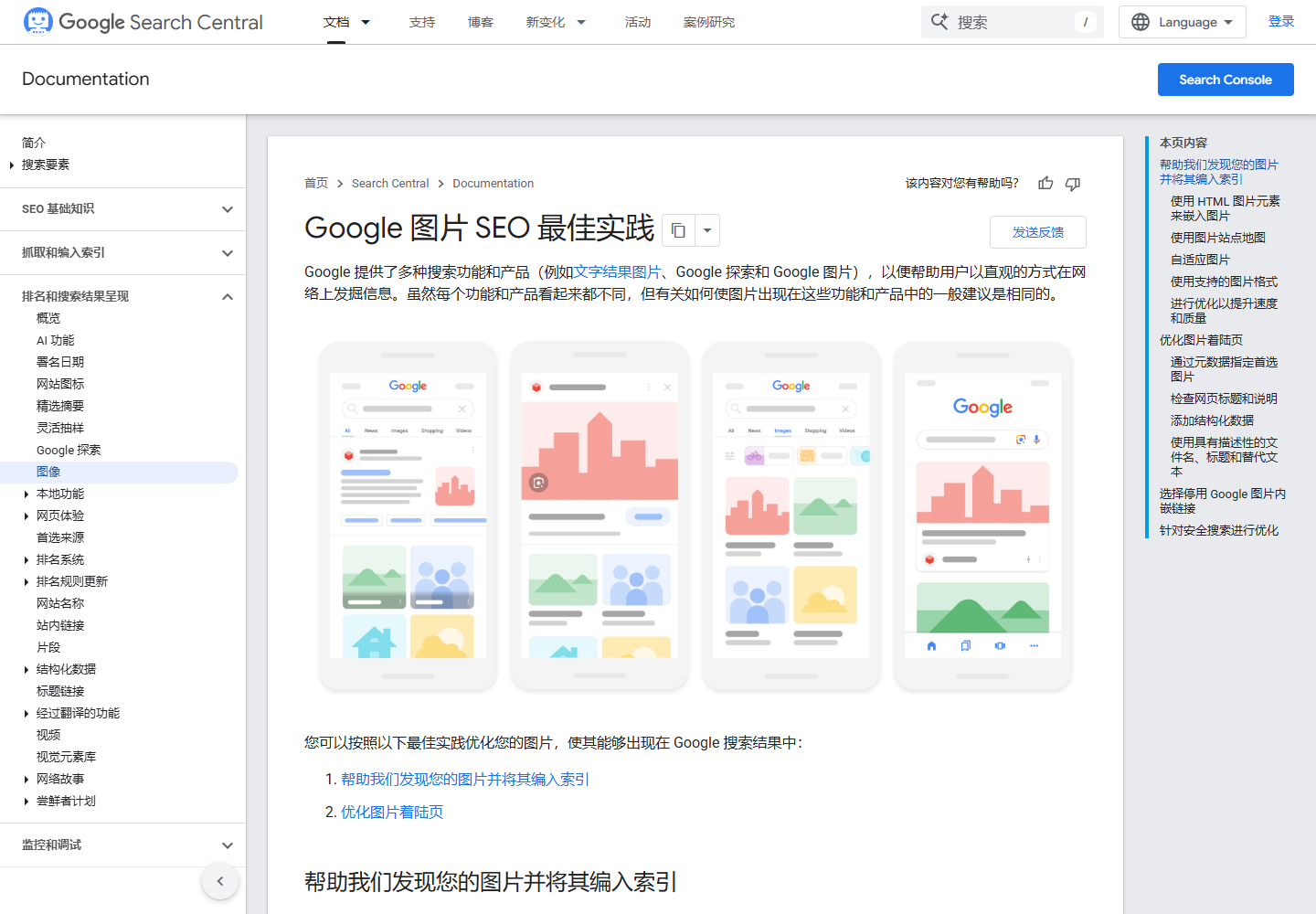This screenshot has height=914, width=1316.
Task: Open 网站图标 in side navigation
Action: tap(60, 385)
